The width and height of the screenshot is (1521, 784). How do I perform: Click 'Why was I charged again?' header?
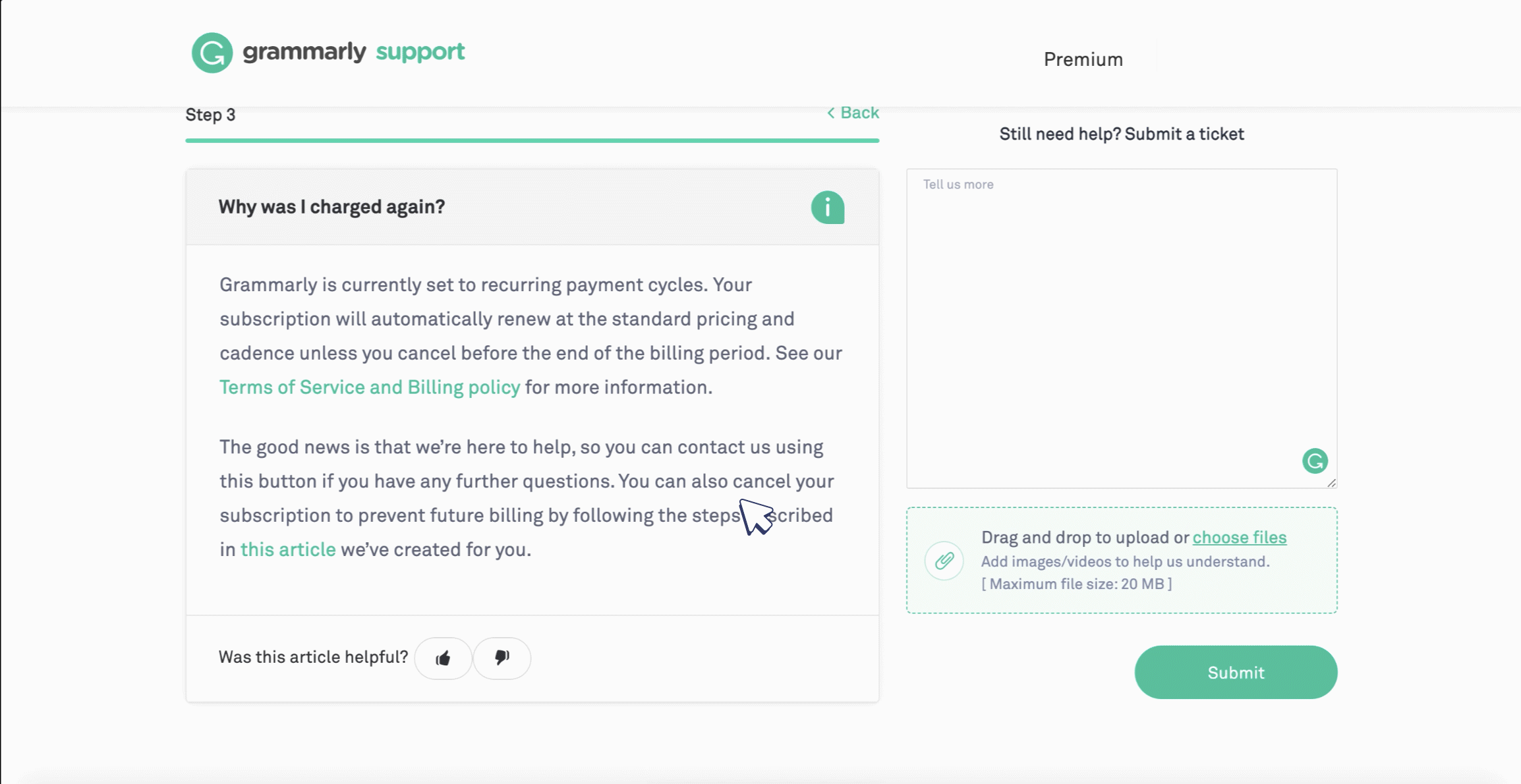point(331,207)
